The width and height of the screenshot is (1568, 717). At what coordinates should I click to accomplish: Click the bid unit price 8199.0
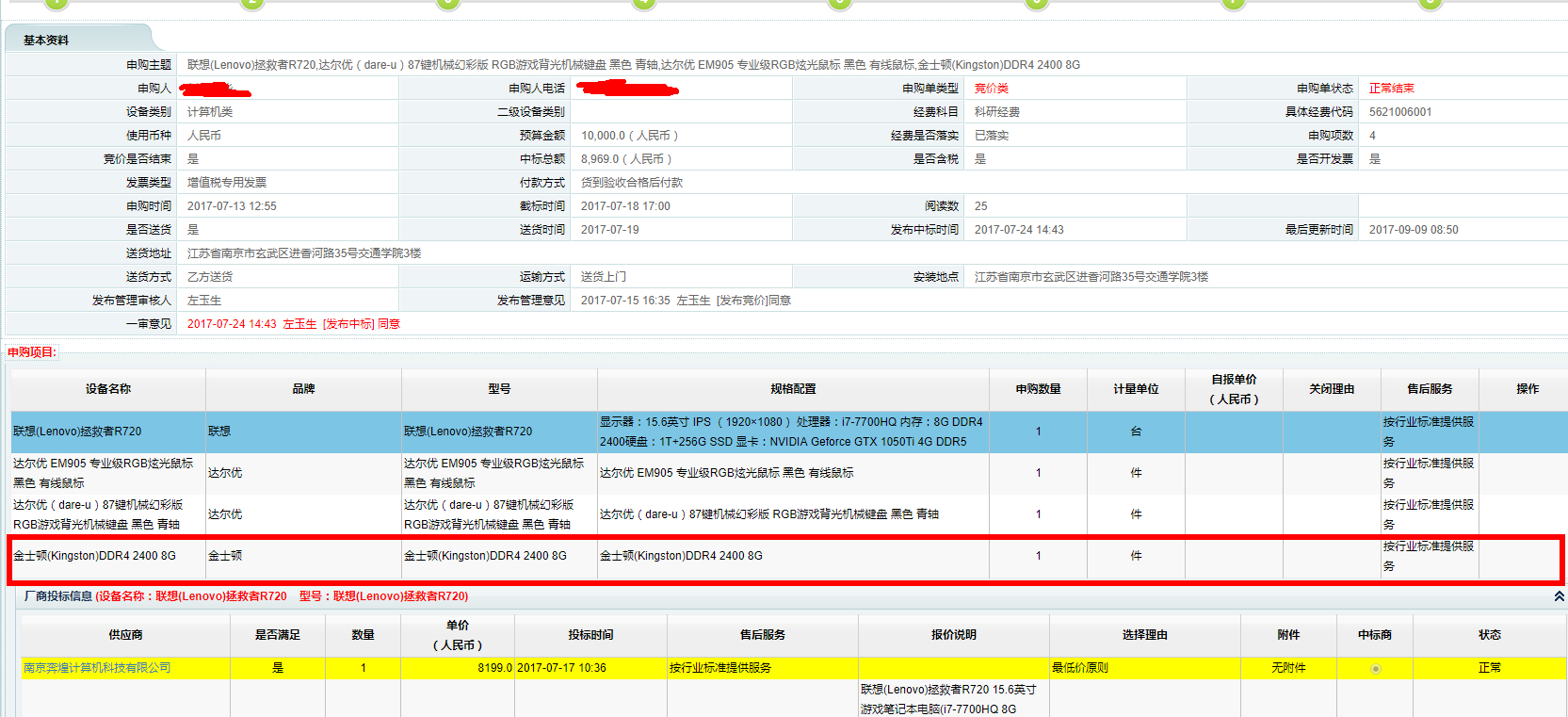coord(494,668)
